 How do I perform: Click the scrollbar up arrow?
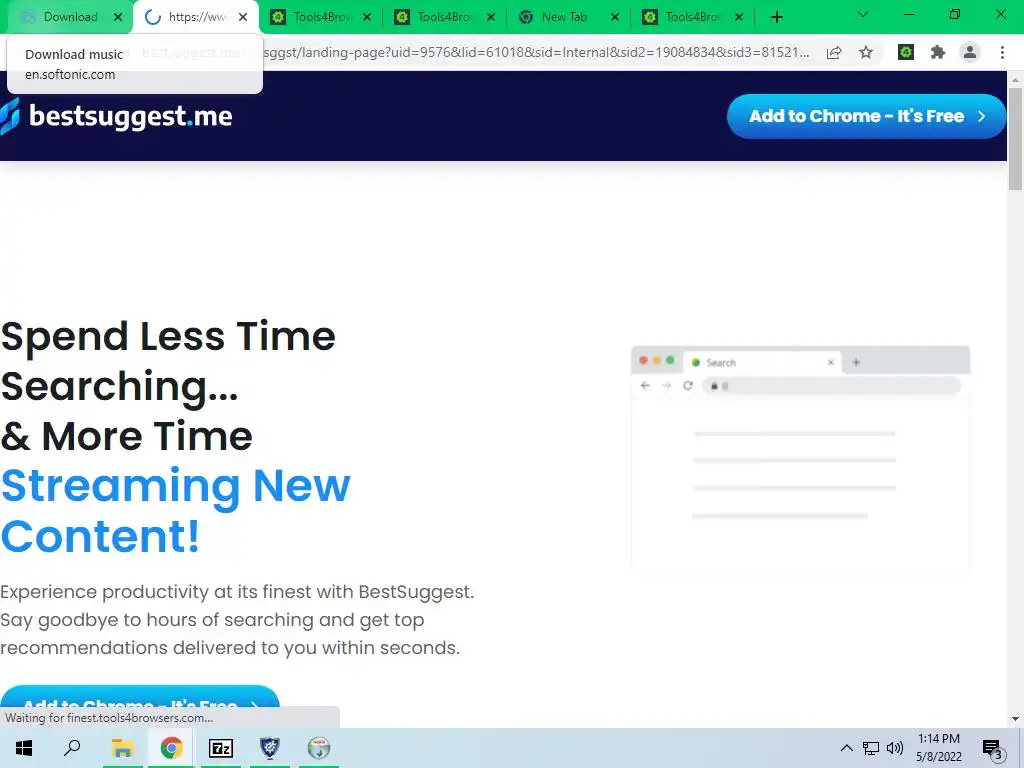tap(1015, 79)
